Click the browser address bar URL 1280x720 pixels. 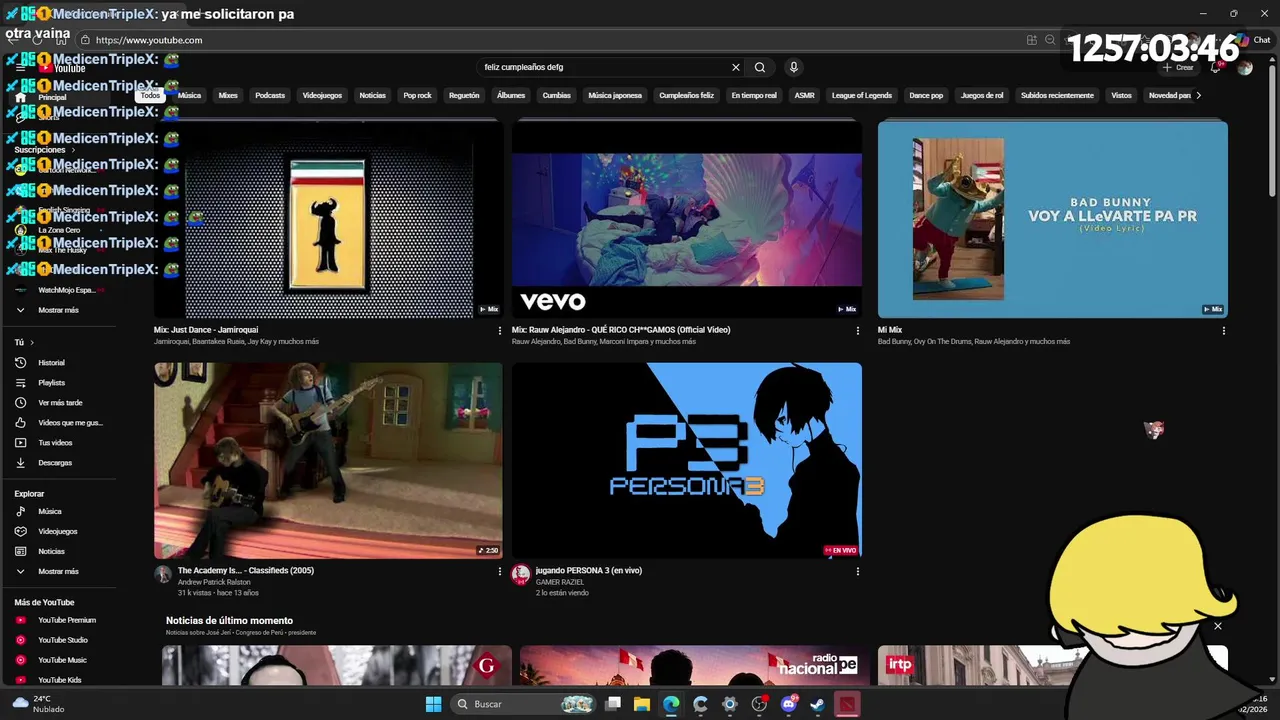149,40
